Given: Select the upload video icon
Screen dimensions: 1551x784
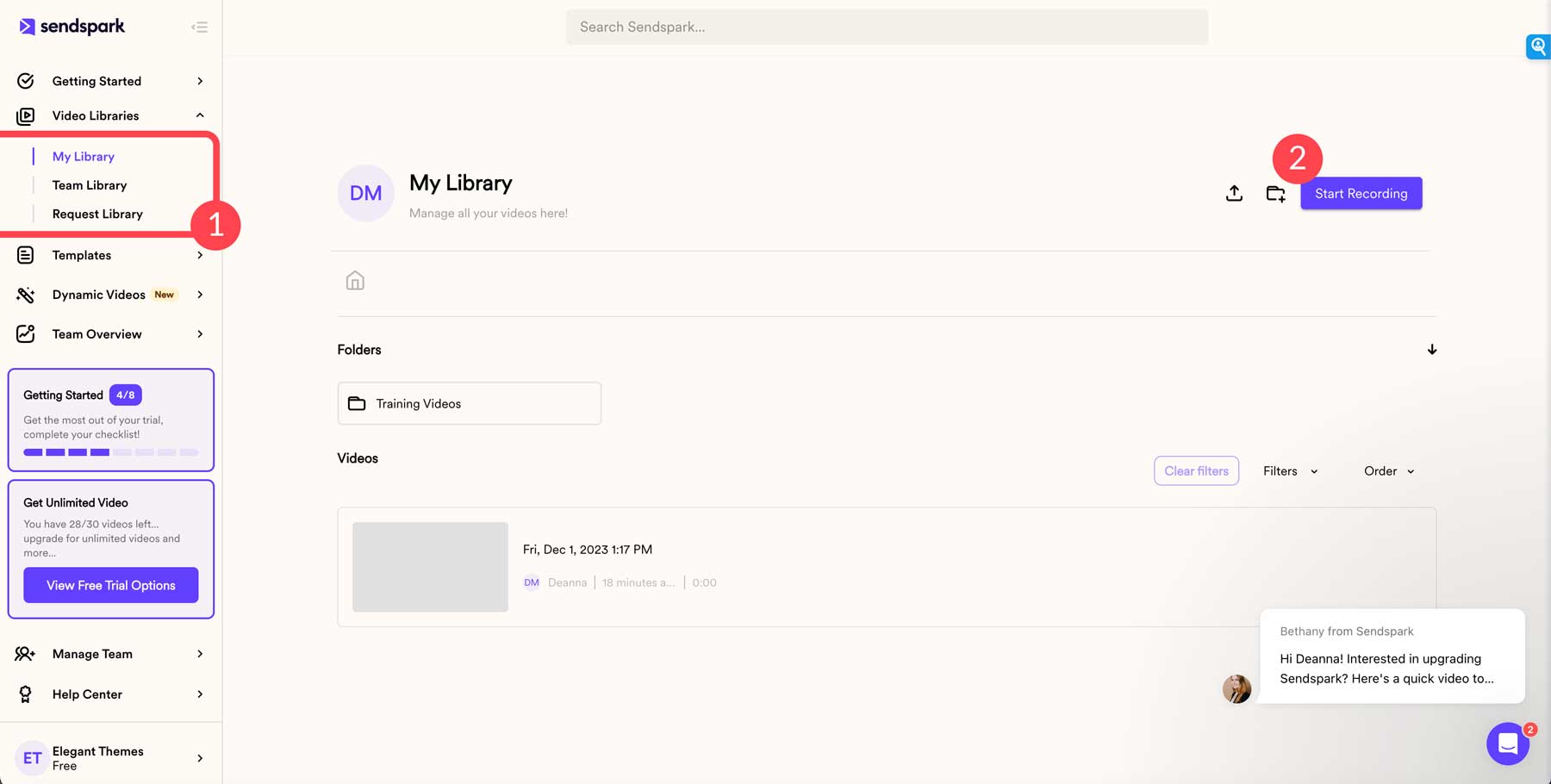Looking at the screenshot, I should coord(1234,193).
